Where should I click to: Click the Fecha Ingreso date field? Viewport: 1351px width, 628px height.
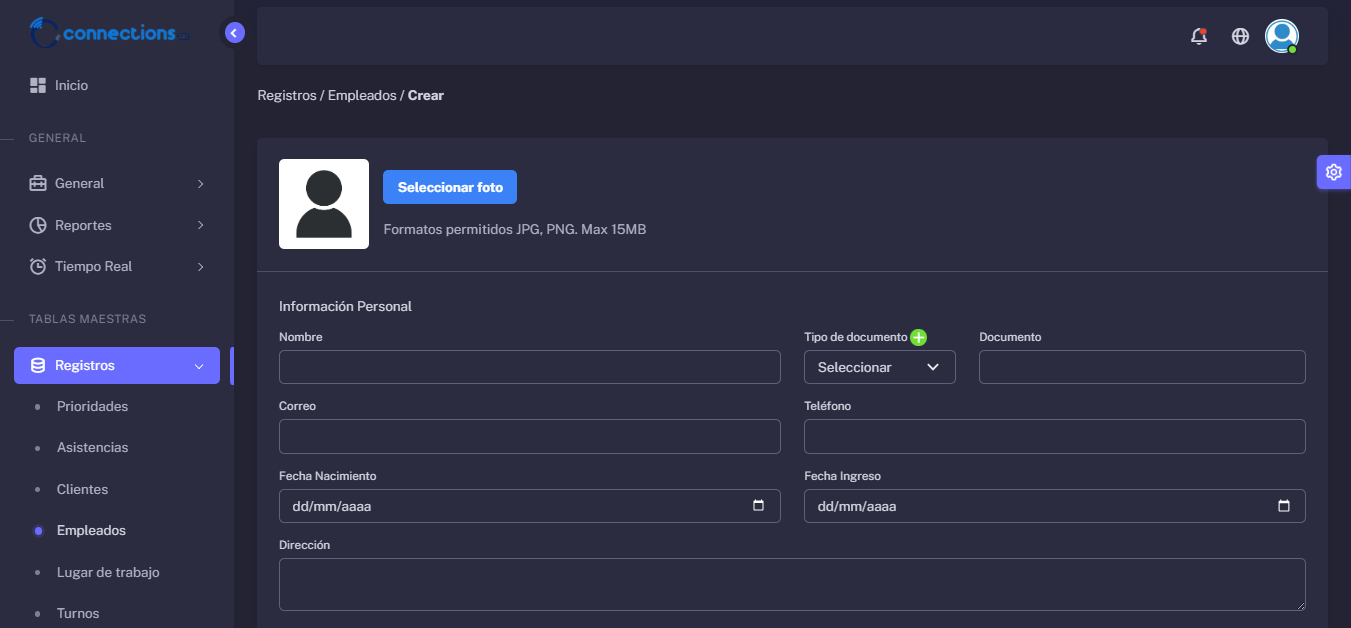(1055, 506)
